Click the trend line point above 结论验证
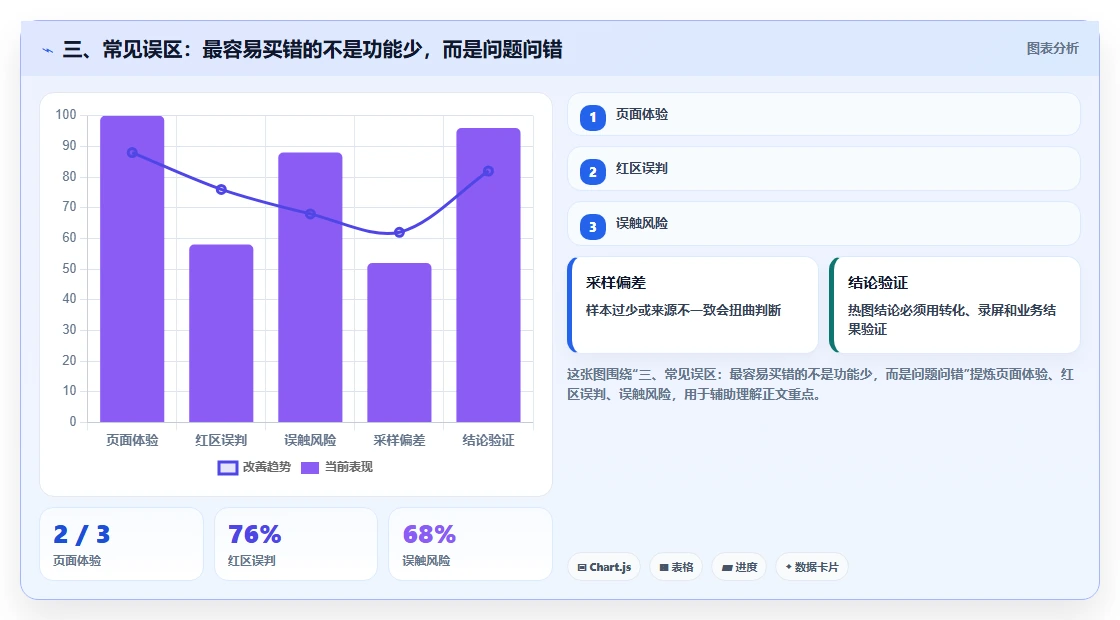This screenshot has height=620, width=1120. click(489, 171)
